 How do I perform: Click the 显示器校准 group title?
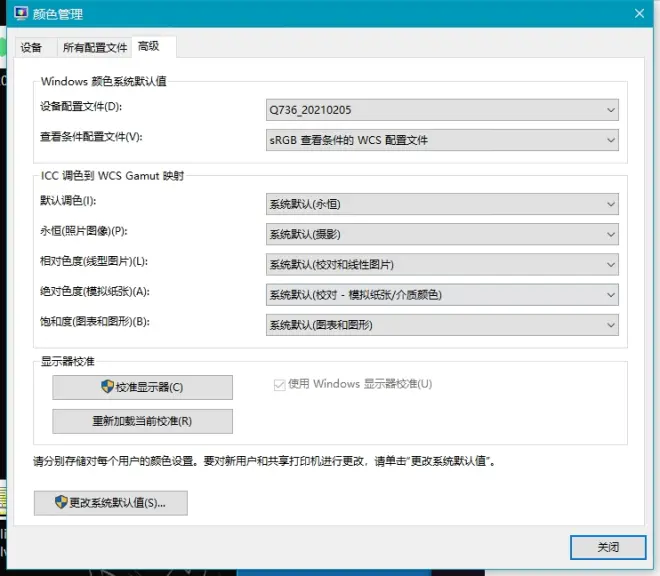(67, 361)
